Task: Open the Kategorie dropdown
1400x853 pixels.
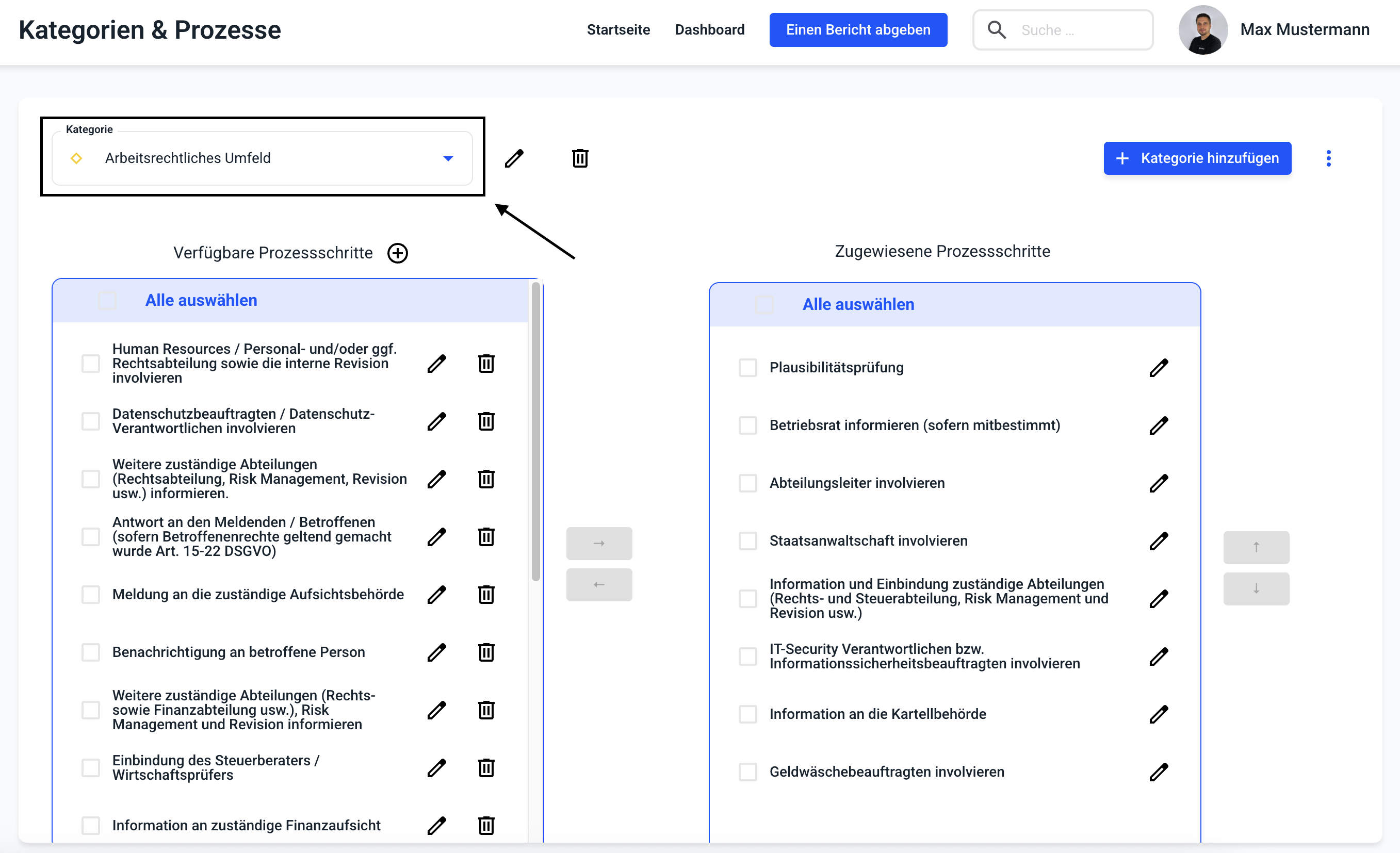Action: (262, 158)
